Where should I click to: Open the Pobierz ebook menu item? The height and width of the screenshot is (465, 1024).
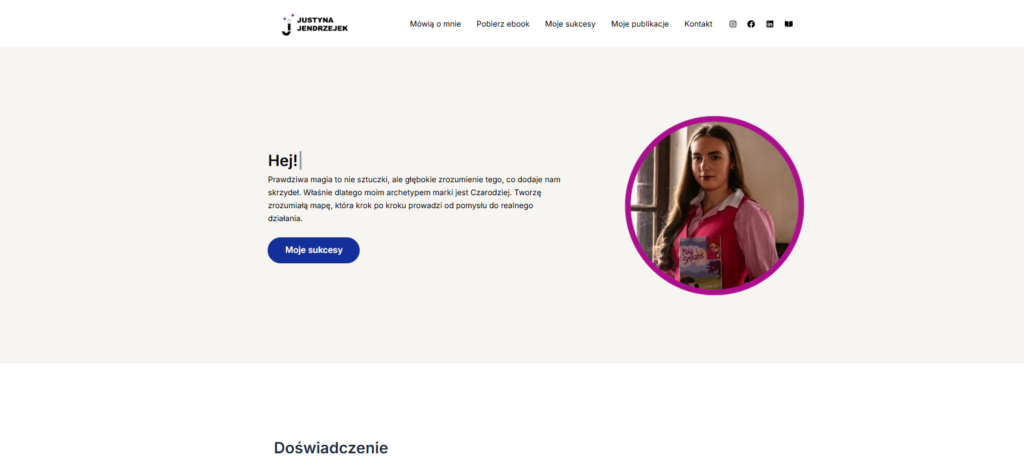click(x=503, y=24)
